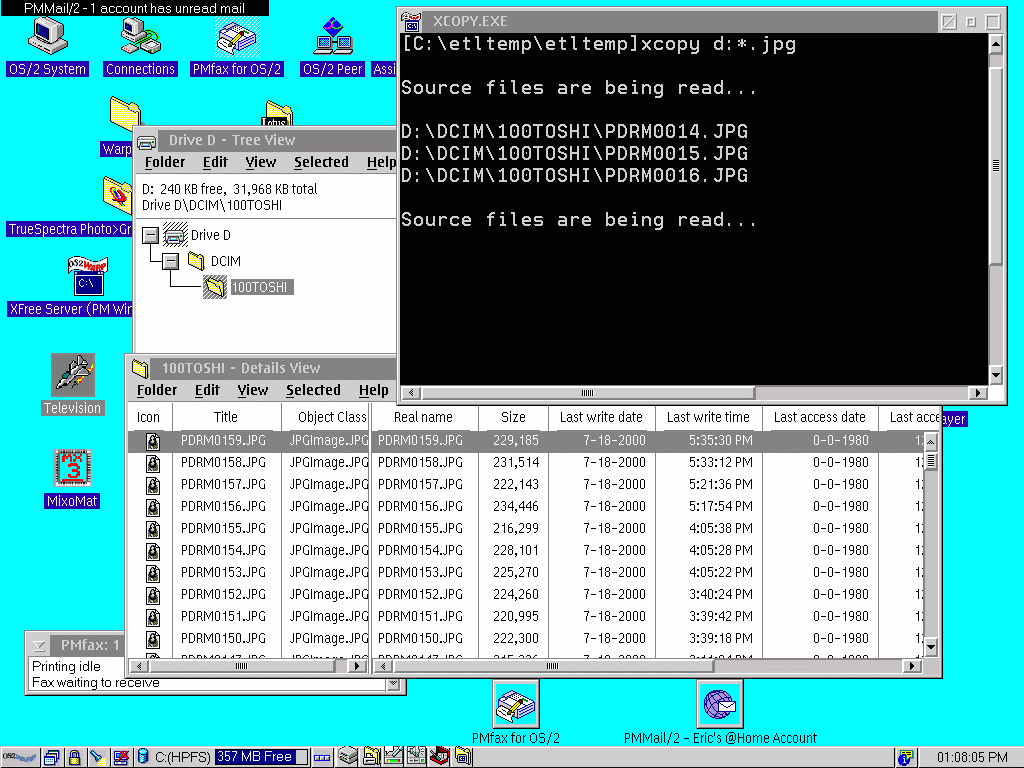Click the information icon next to the clock

[905, 758]
